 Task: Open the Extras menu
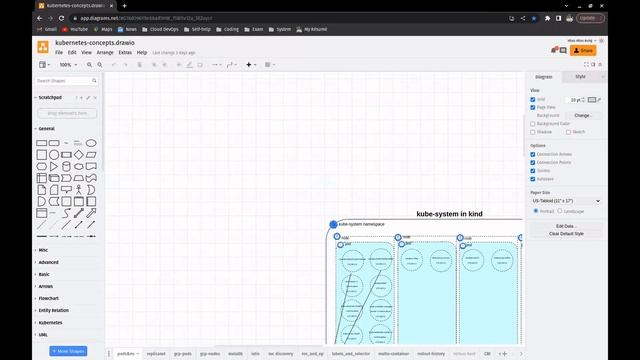[125, 53]
